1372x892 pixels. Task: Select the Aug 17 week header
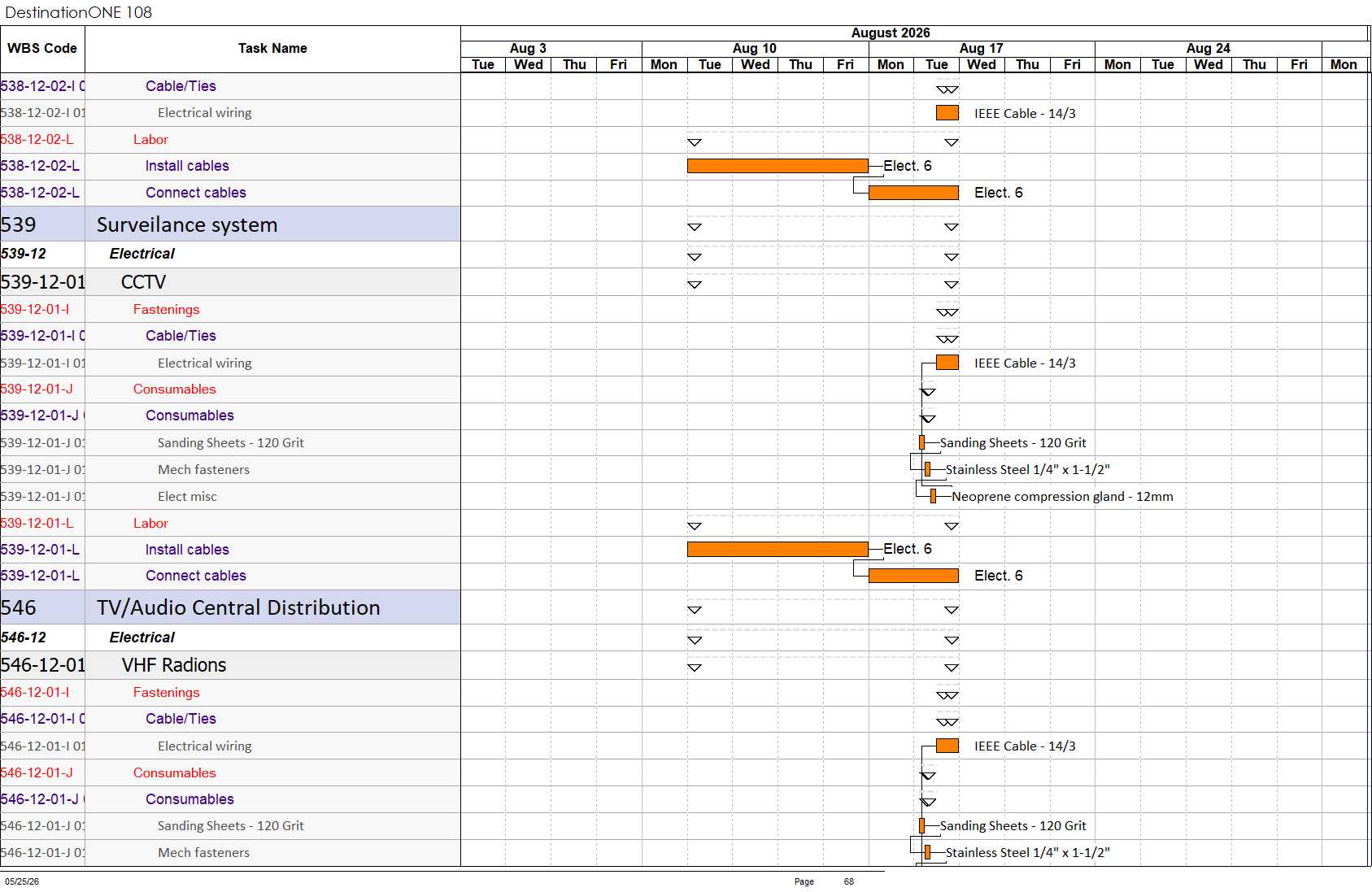point(982,49)
